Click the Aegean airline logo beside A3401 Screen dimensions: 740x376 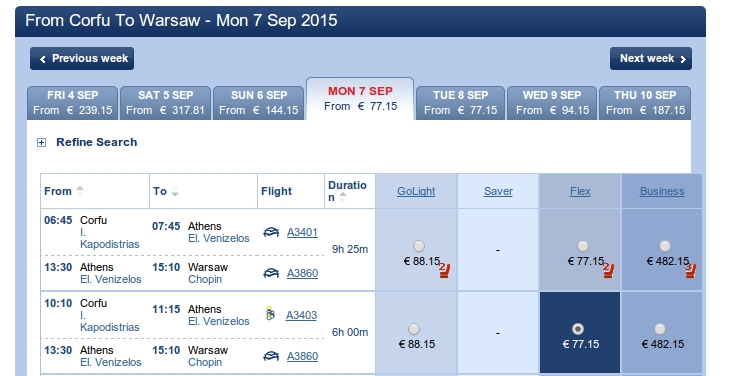tap(271, 232)
